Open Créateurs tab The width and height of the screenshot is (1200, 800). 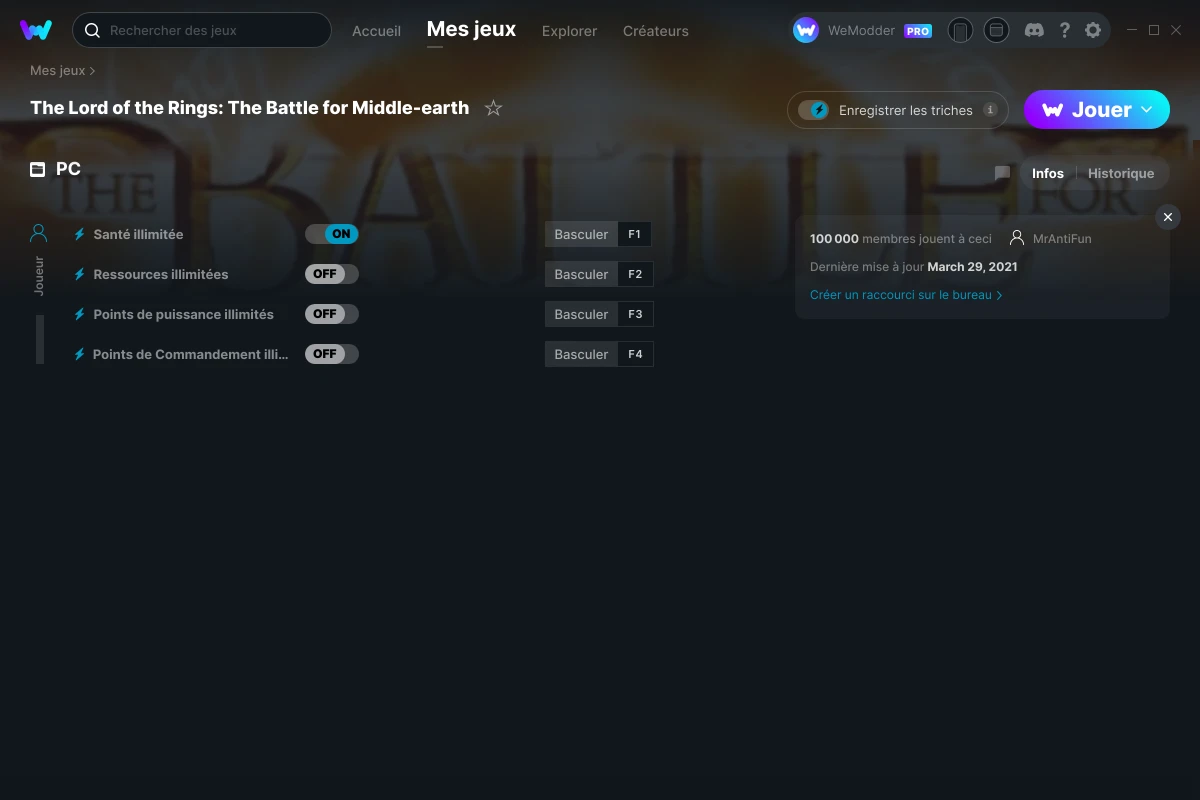(656, 31)
